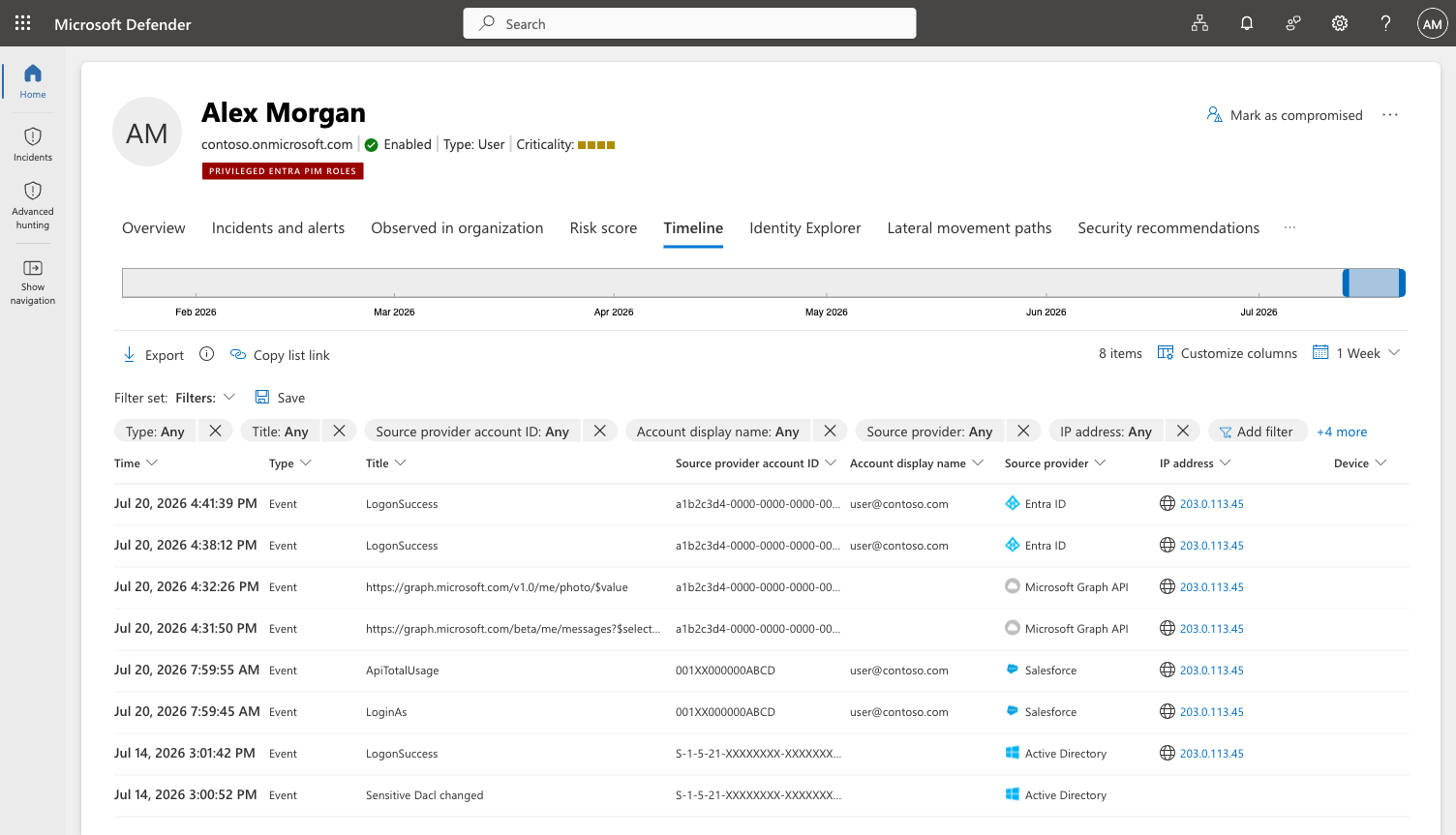Open the app launcher waffle icon
The height and width of the screenshot is (835, 1456).
[x=23, y=23]
